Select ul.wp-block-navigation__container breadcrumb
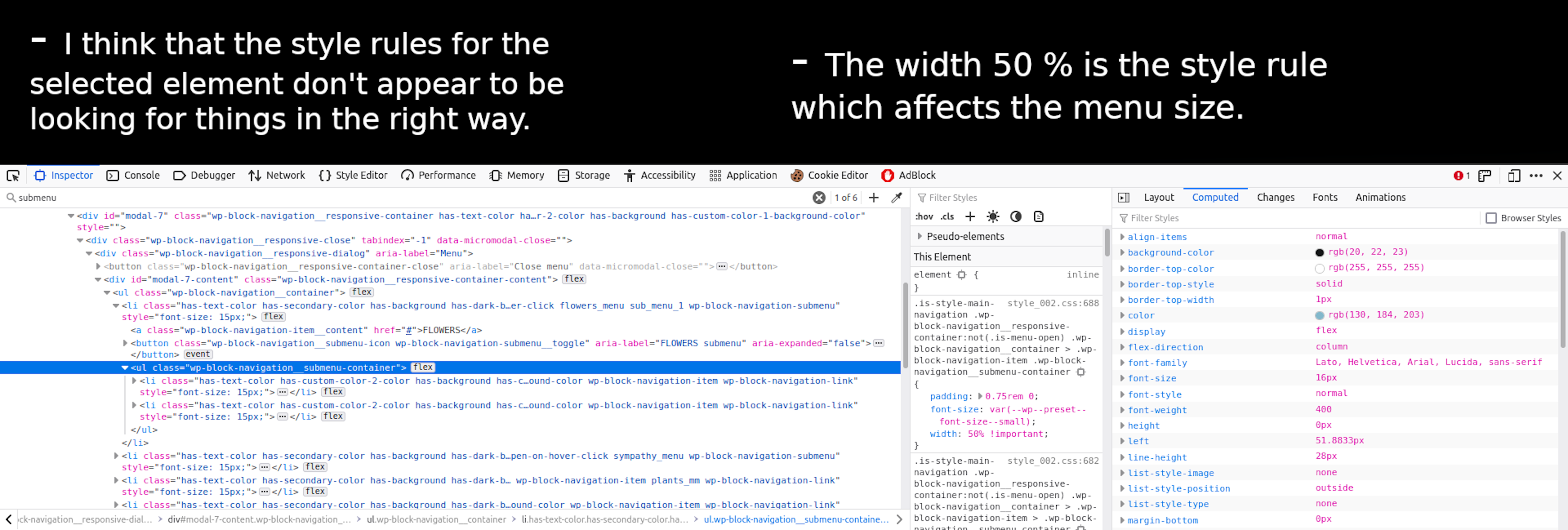 coord(436,520)
